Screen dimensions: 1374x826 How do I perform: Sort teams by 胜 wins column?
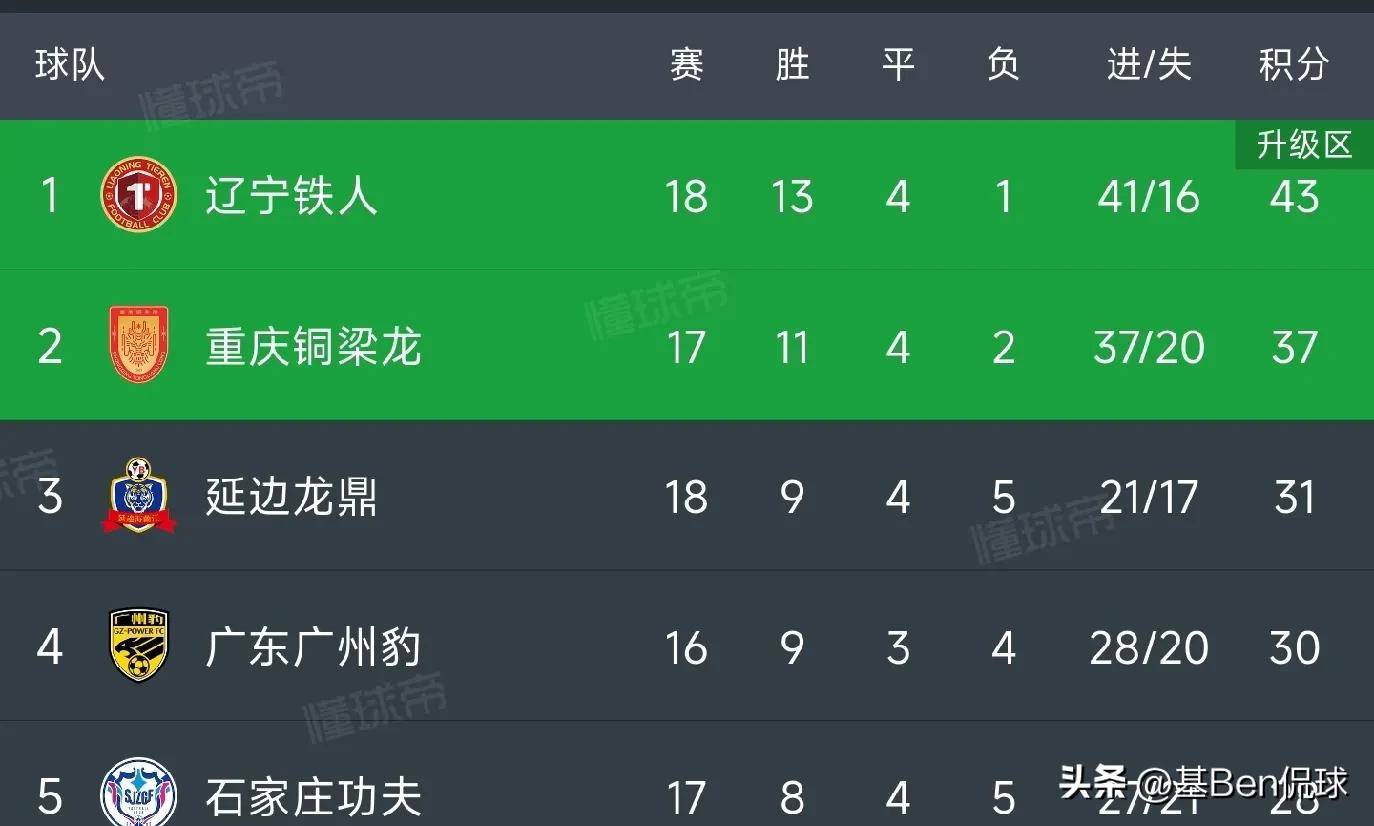point(791,65)
